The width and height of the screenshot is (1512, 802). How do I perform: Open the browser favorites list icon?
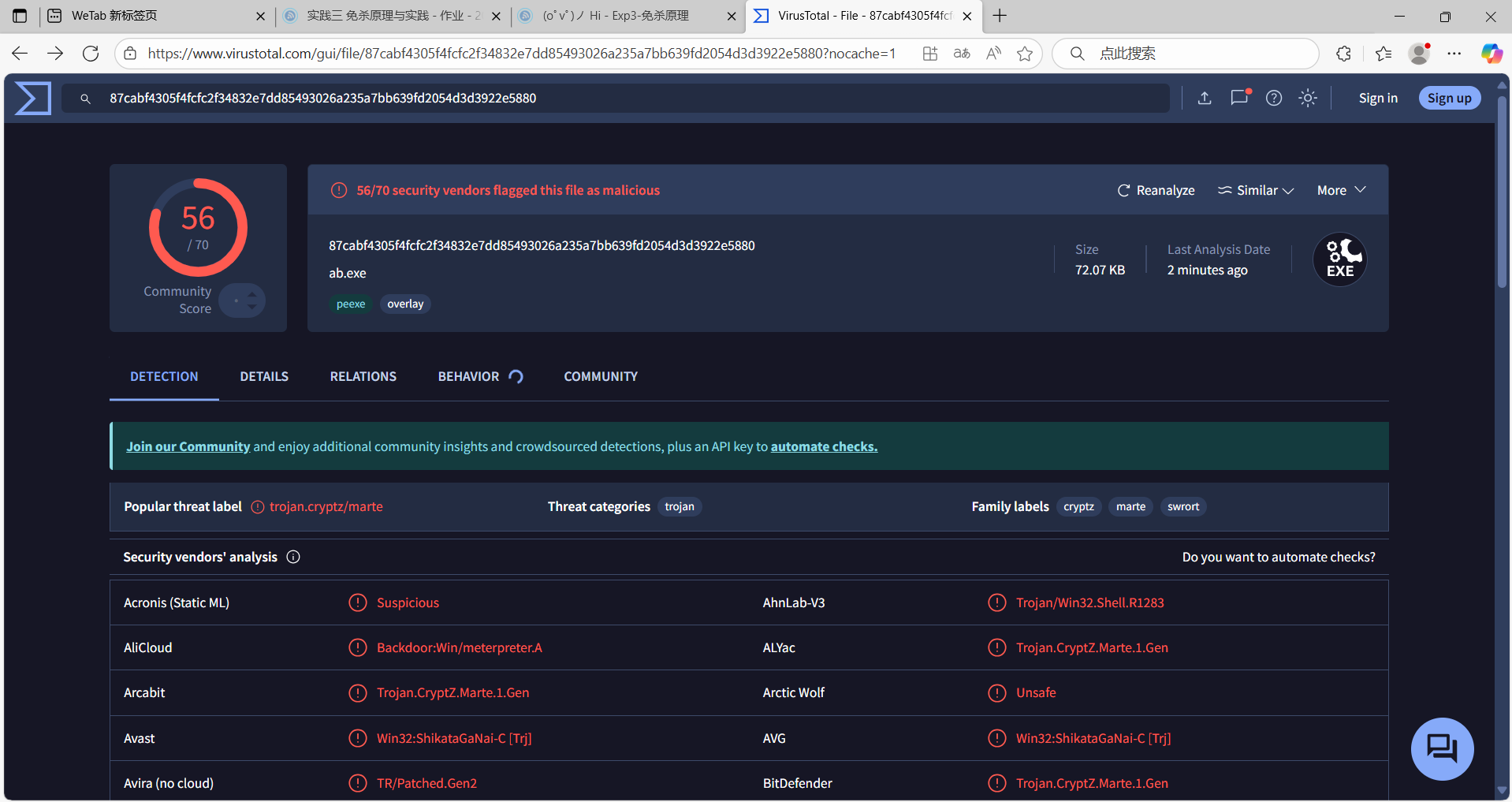[1384, 53]
